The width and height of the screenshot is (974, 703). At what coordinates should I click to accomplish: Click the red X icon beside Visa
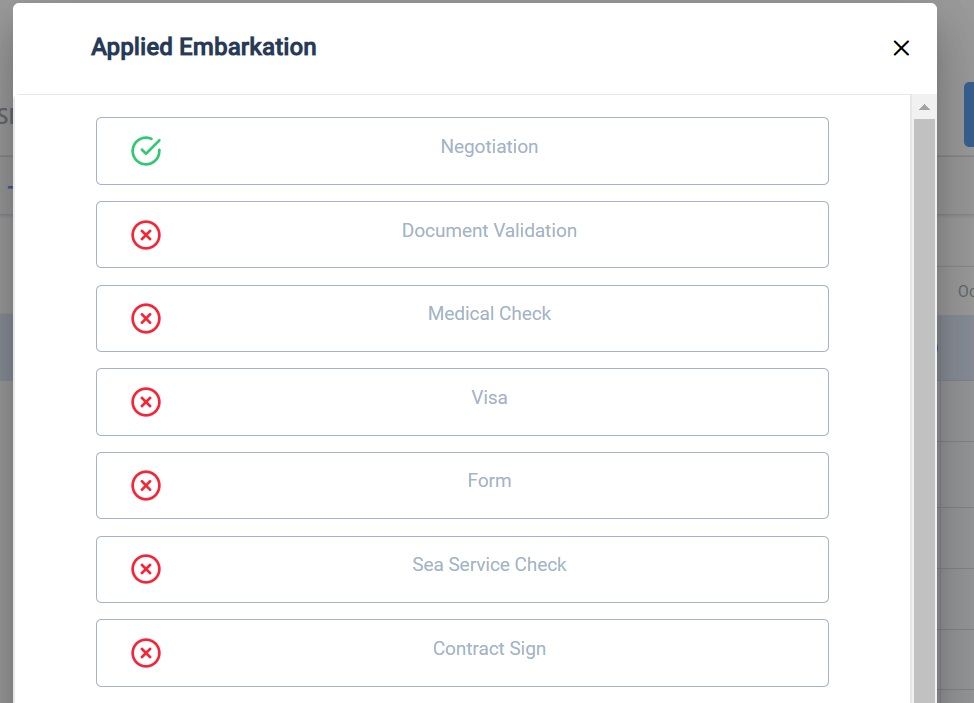click(x=146, y=402)
